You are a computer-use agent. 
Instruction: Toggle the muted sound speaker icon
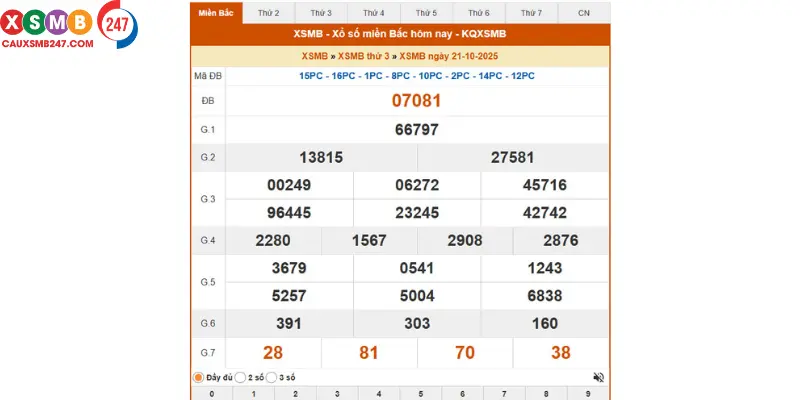(x=598, y=378)
